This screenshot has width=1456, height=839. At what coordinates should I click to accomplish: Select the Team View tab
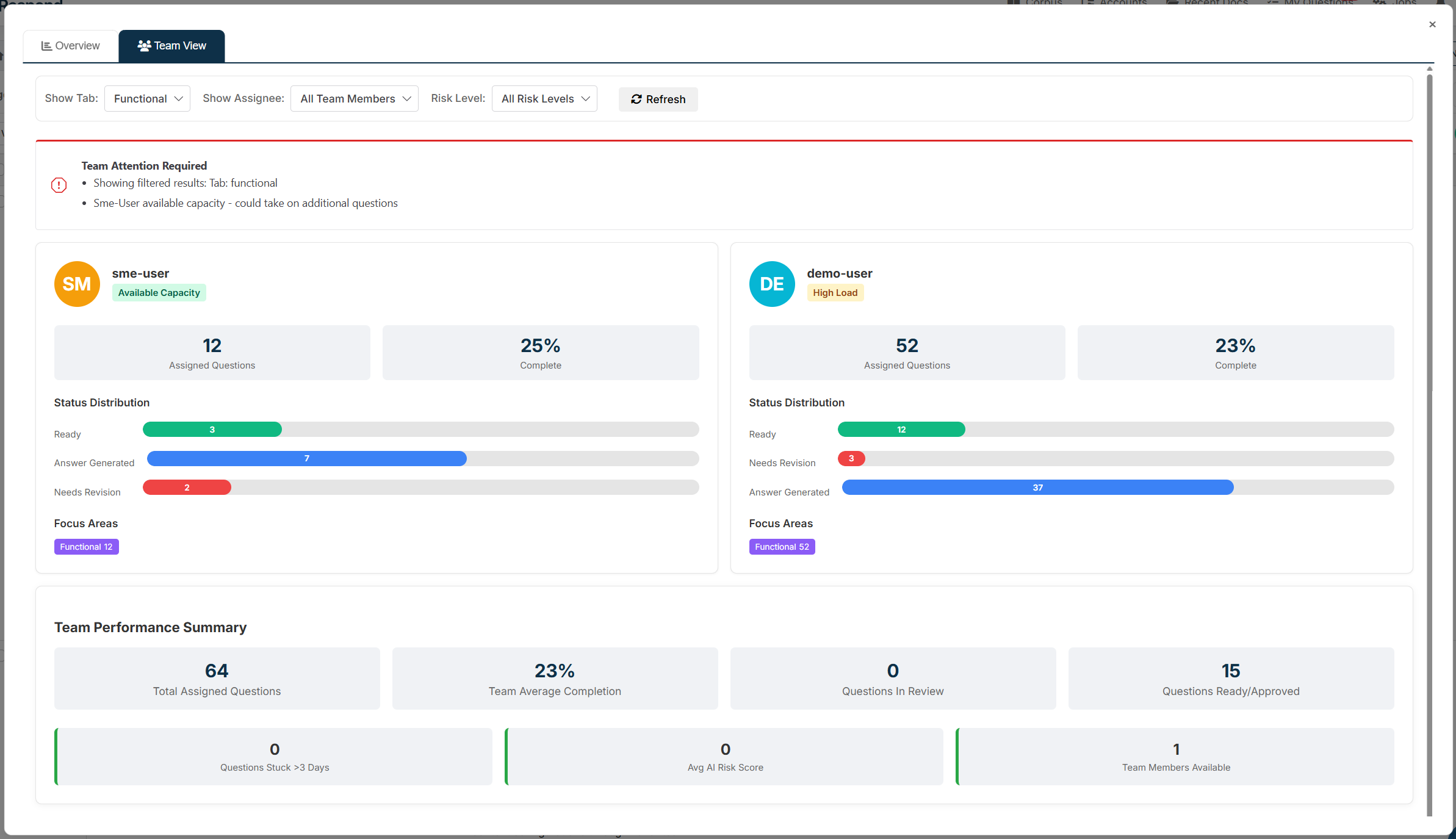coord(171,46)
